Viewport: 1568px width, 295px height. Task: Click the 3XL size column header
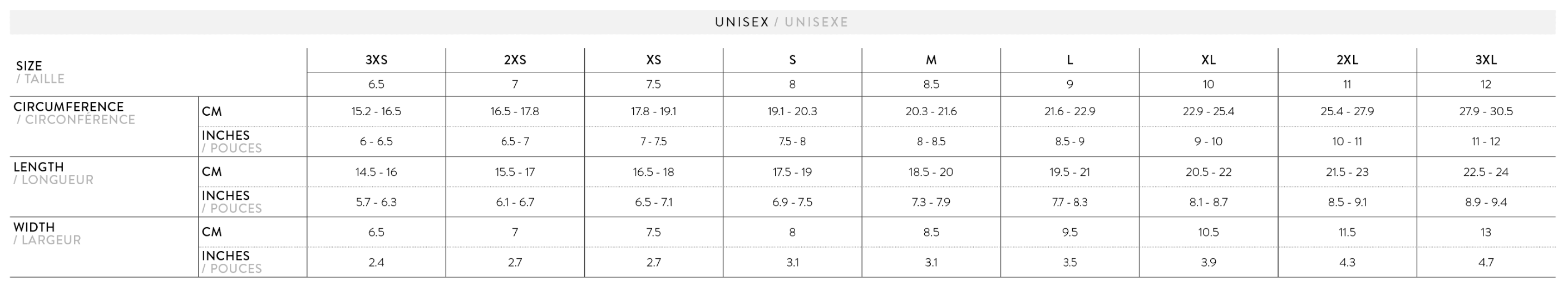pos(1486,60)
